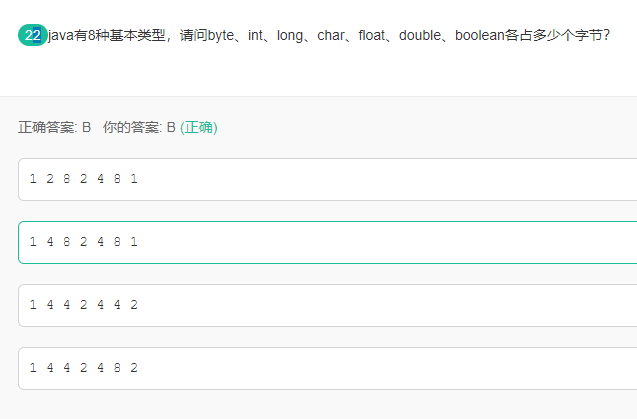Click the final digit "2" of the last option
The height and width of the screenshot is (419, 637).
(134, 368)
